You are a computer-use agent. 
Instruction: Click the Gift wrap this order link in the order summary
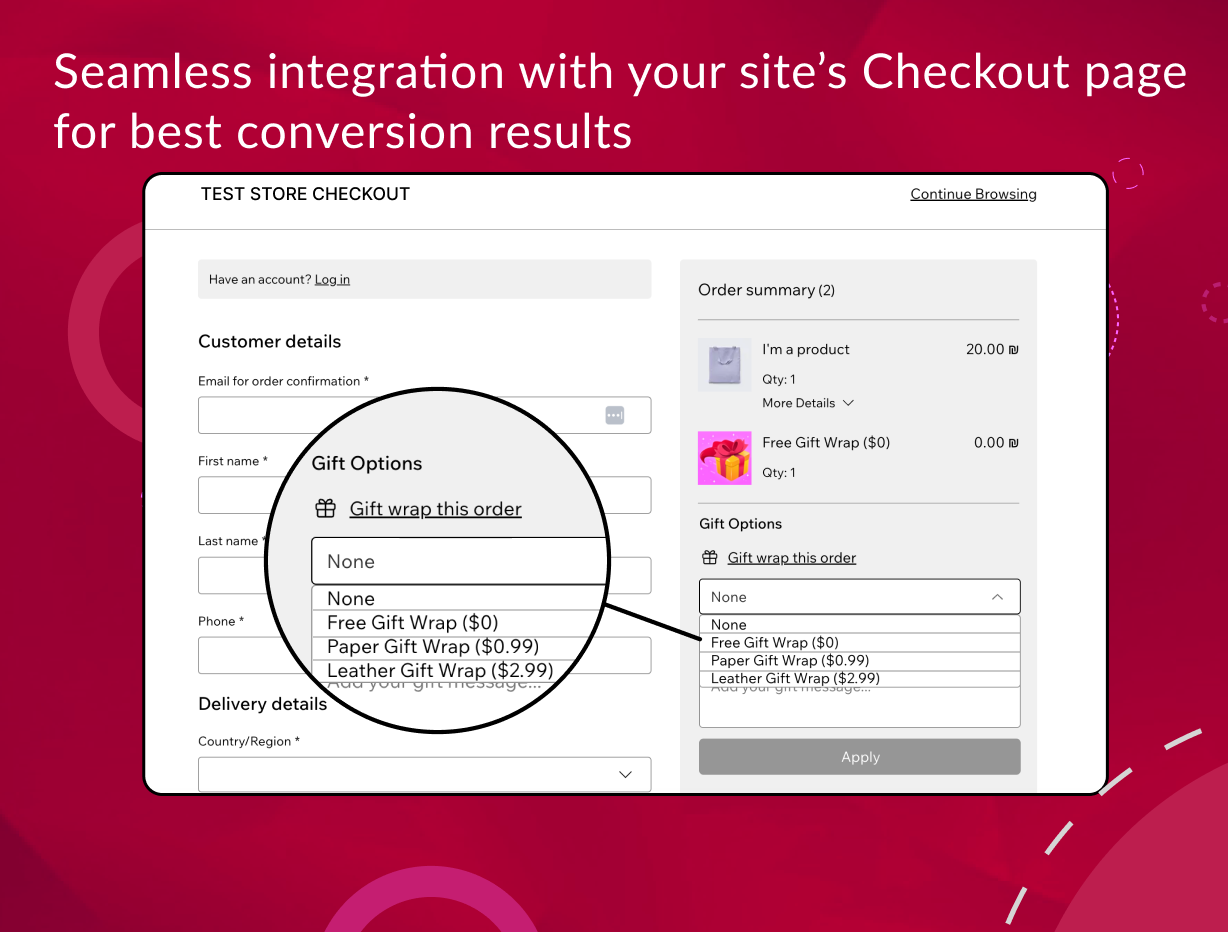point(792,558)
